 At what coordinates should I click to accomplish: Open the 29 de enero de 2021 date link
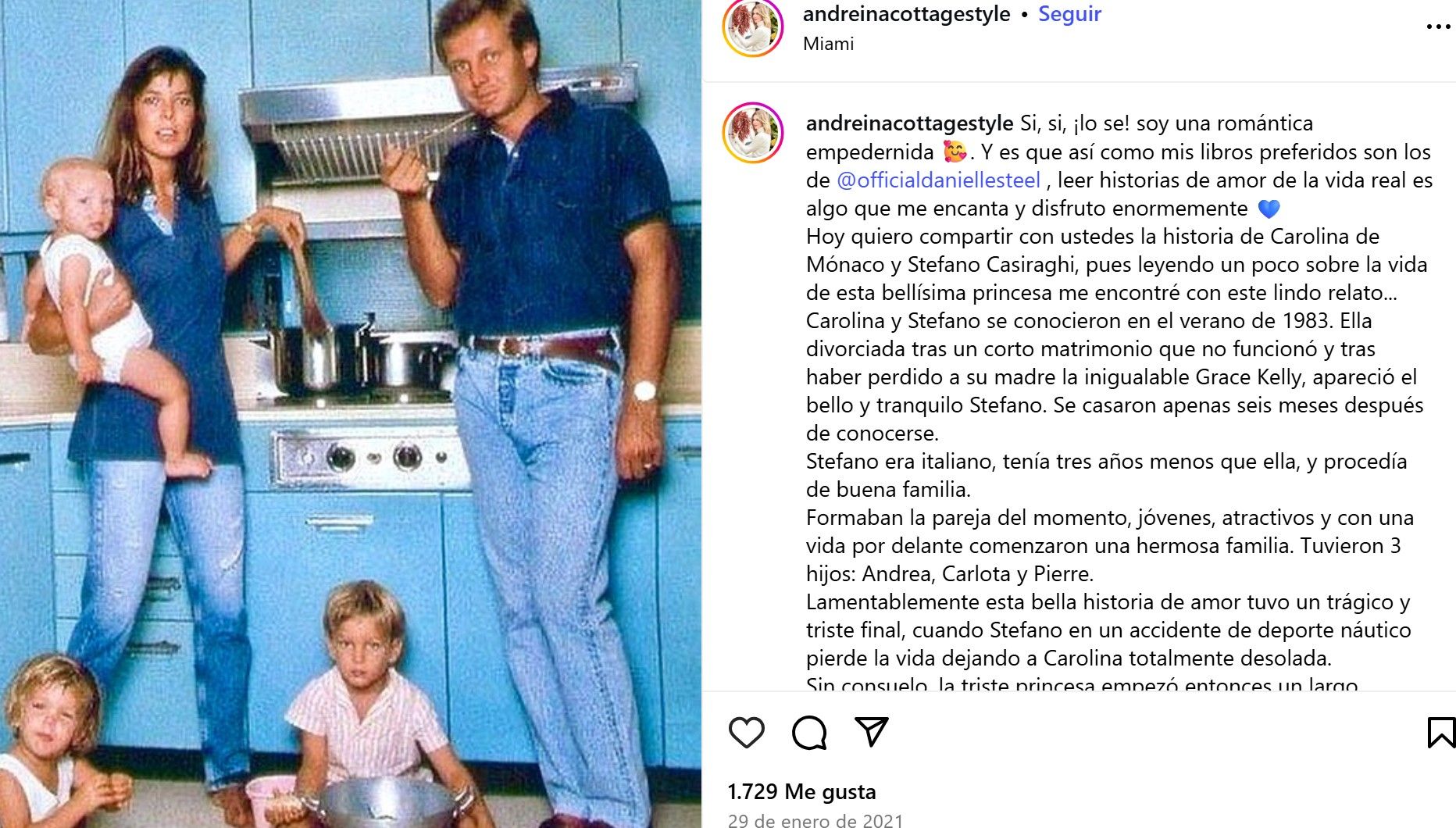815,820
